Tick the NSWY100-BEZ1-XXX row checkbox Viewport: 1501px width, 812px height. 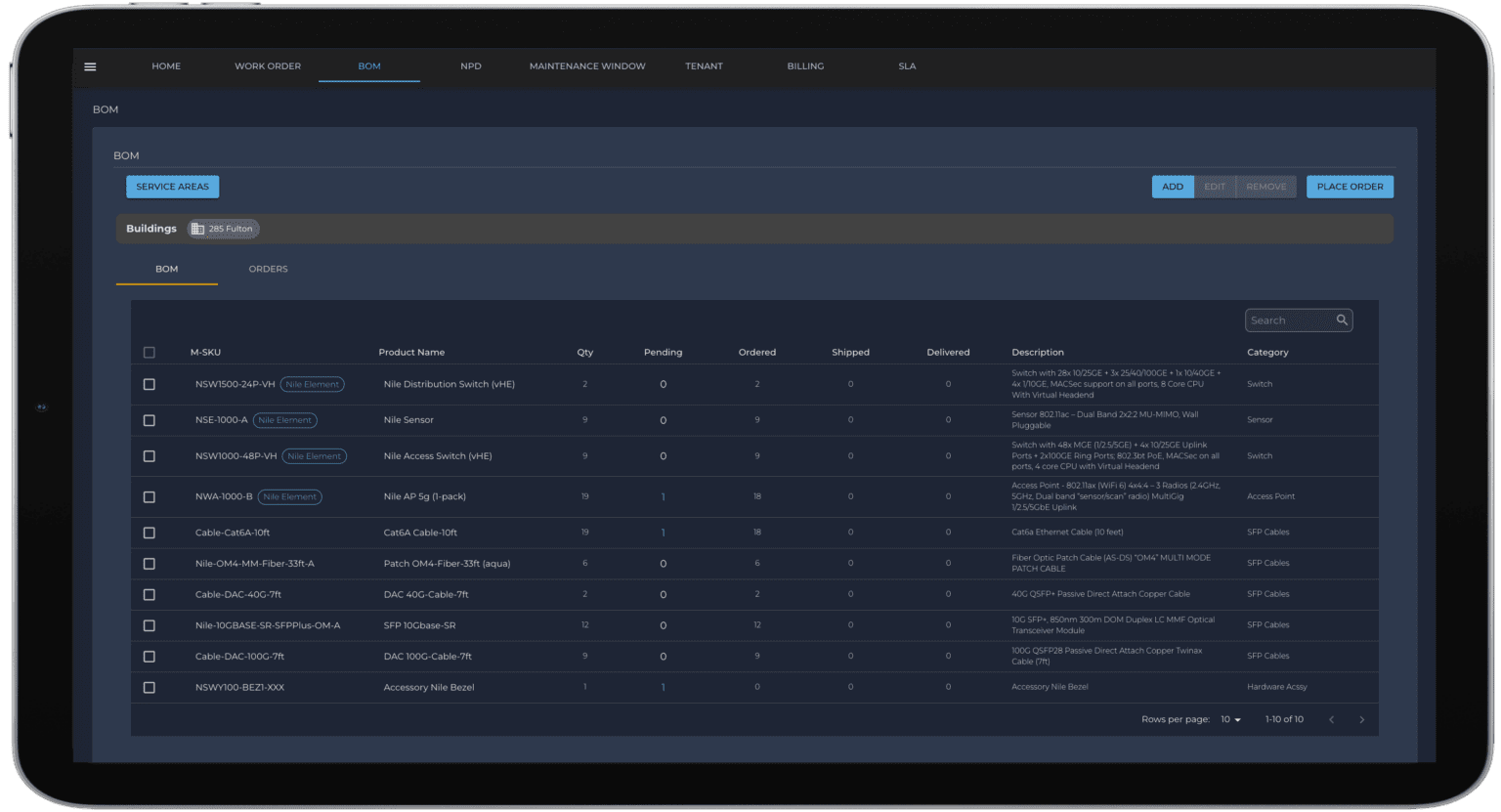(x=150, y=688)
